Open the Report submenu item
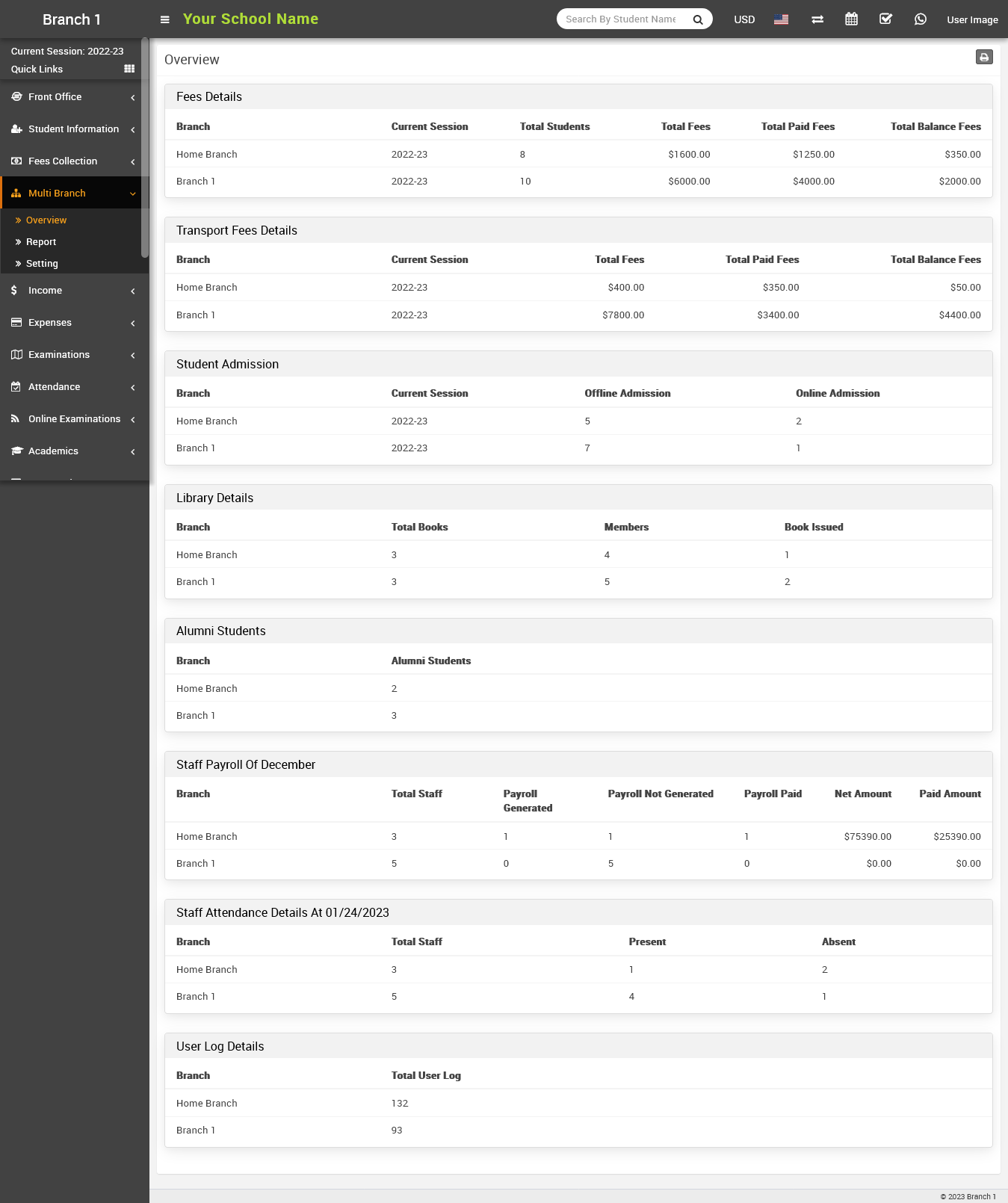This screenshot has width=1008, height=1203. pyautogui.click(x=41, y=242)
